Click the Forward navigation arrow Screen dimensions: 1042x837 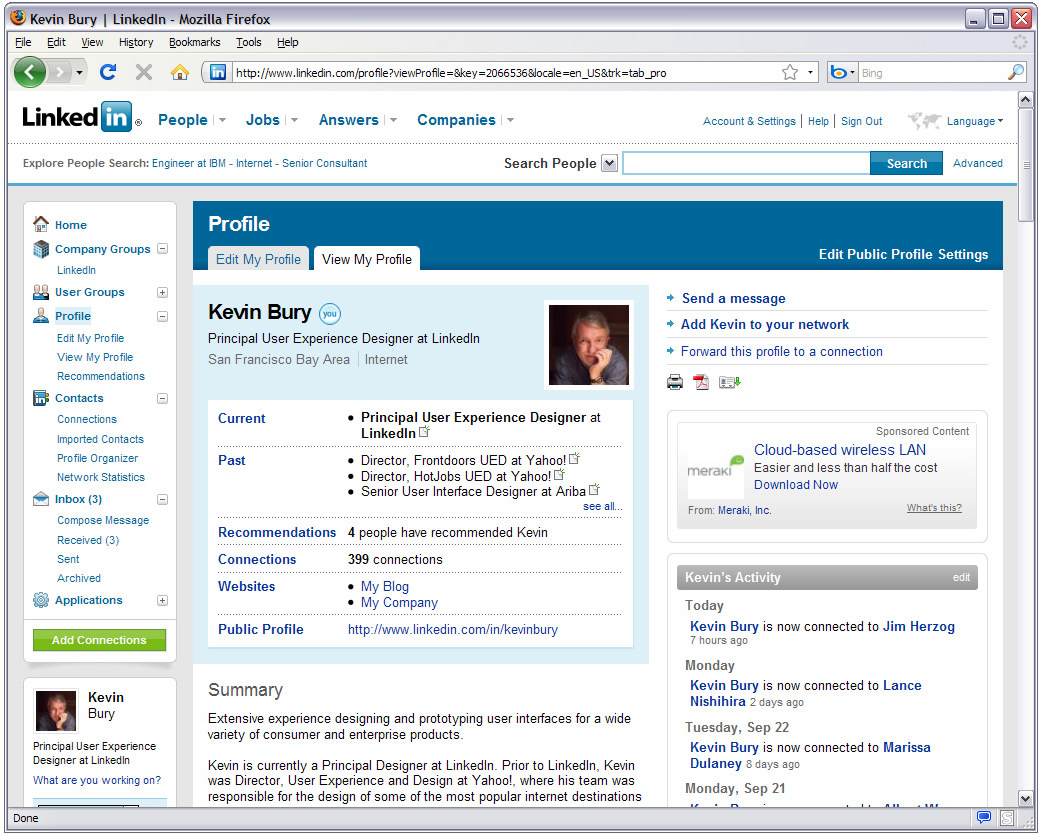click(59, 72)
